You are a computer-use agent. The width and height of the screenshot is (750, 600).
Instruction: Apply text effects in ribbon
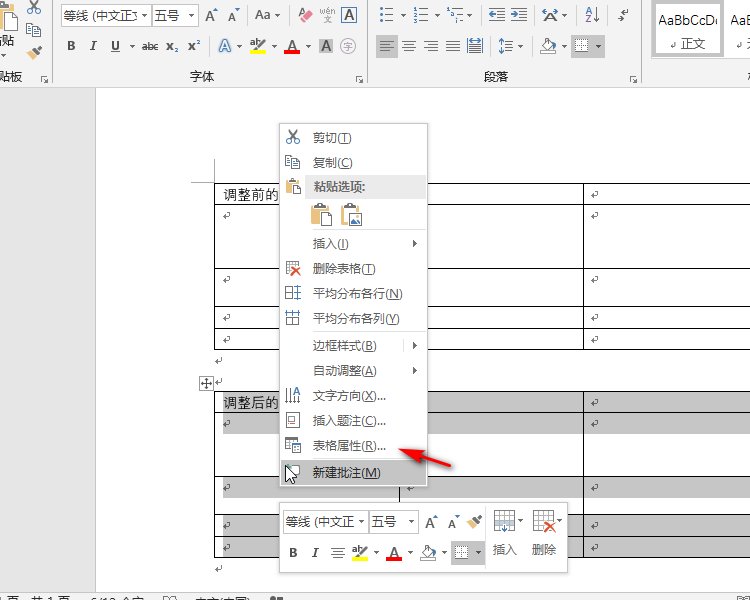tap(224, 46)
